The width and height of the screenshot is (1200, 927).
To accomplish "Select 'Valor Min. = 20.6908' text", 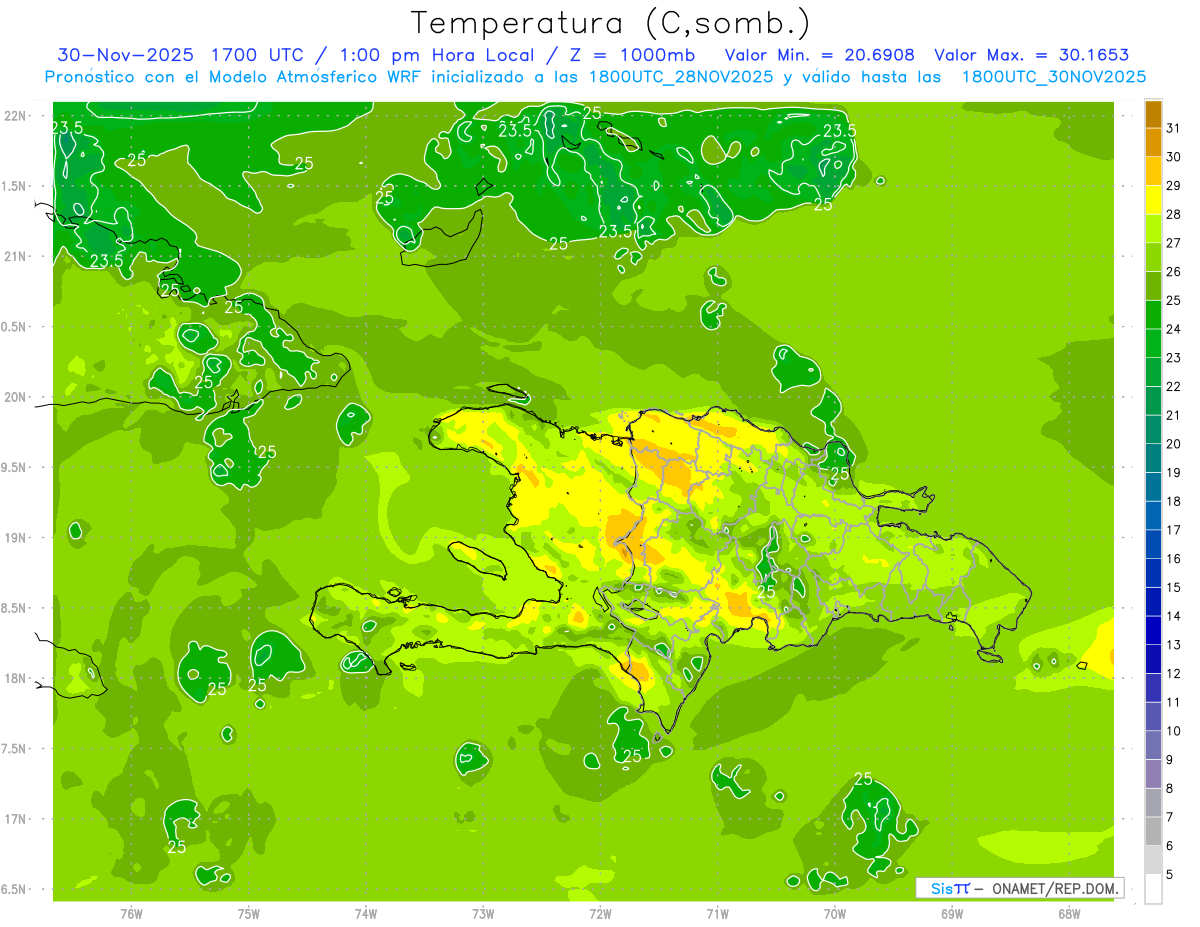I will [821, 55].
